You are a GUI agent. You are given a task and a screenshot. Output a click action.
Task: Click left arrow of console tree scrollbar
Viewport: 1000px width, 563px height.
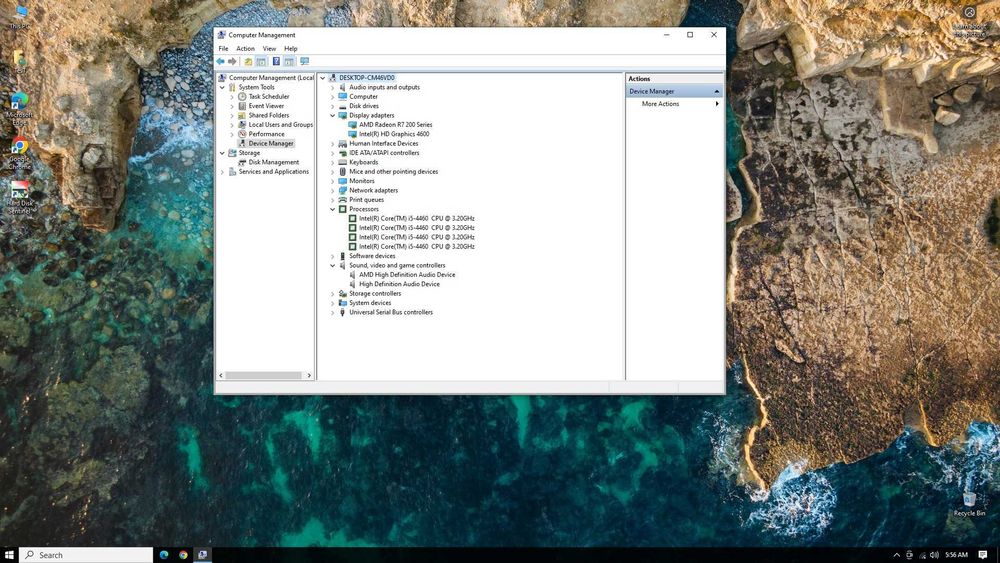(221, 376)
